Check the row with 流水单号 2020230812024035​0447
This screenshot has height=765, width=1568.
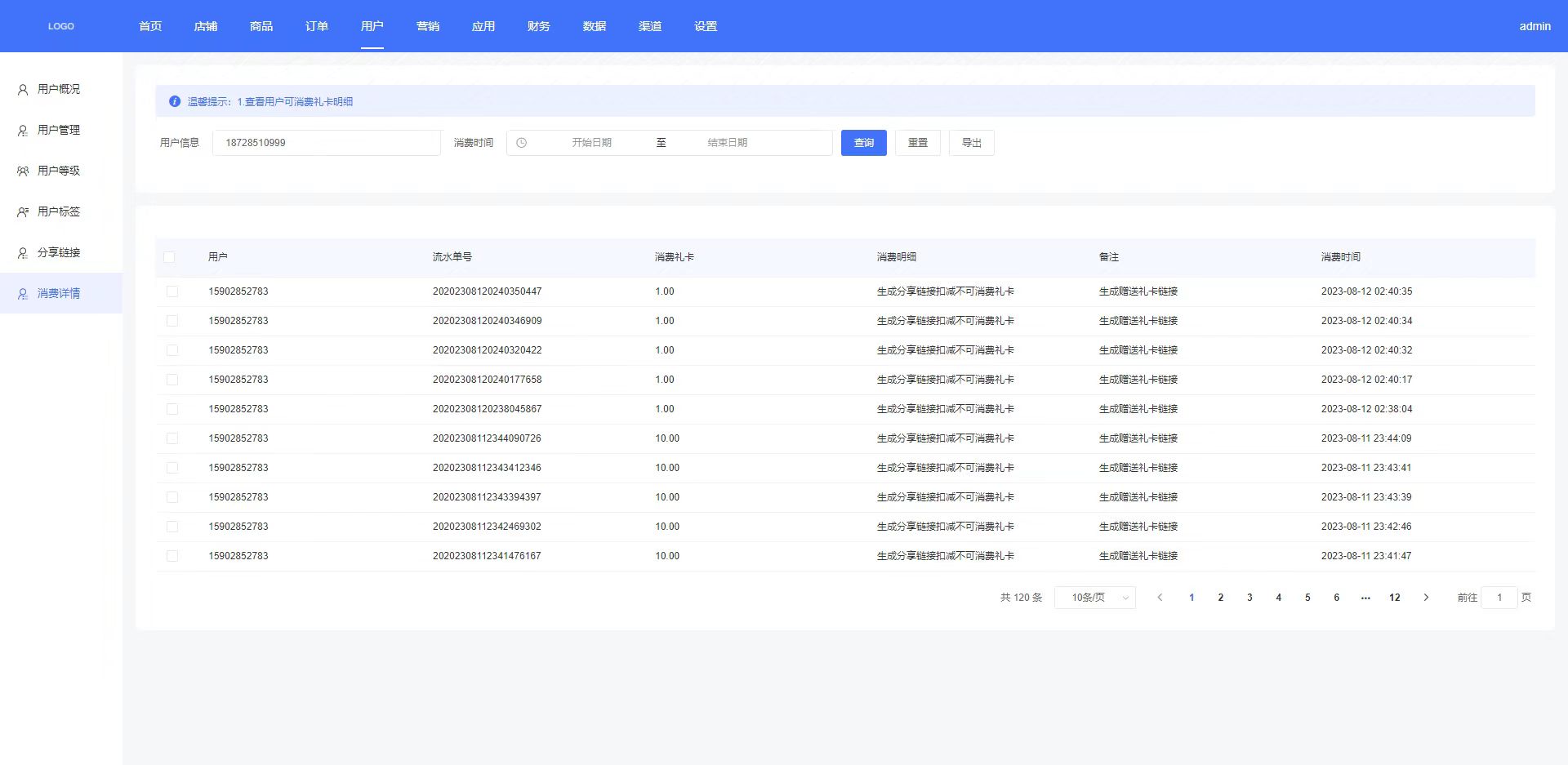point(172,291)
